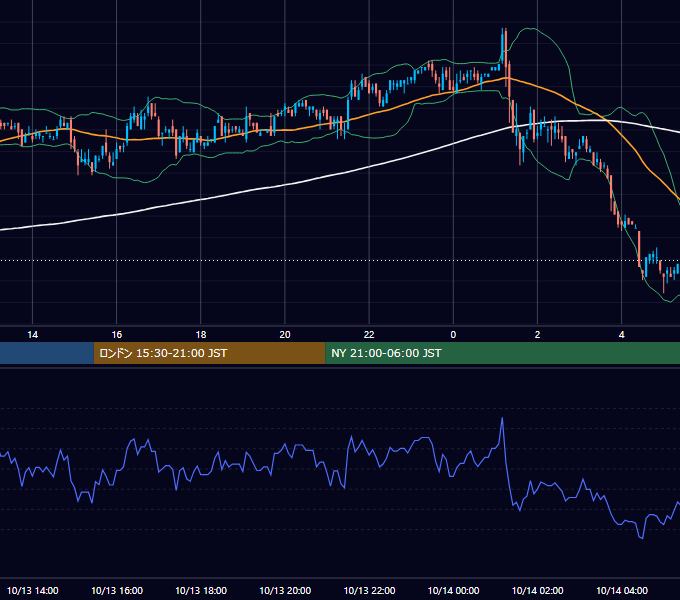Click the '2' hour label on the price chart axis
The image size is (680, 600).
(537, 335)
